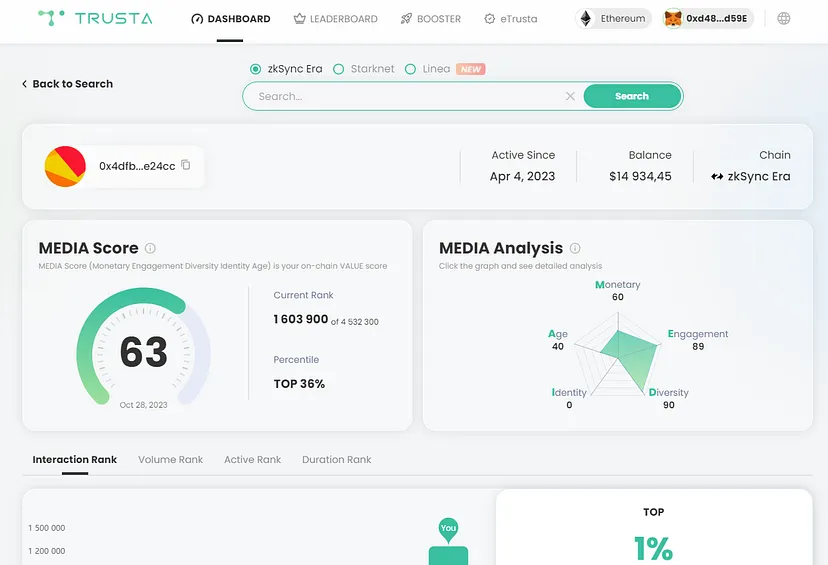Select the zkSync Era radio option
828x565 pixels.
(256, 69)
